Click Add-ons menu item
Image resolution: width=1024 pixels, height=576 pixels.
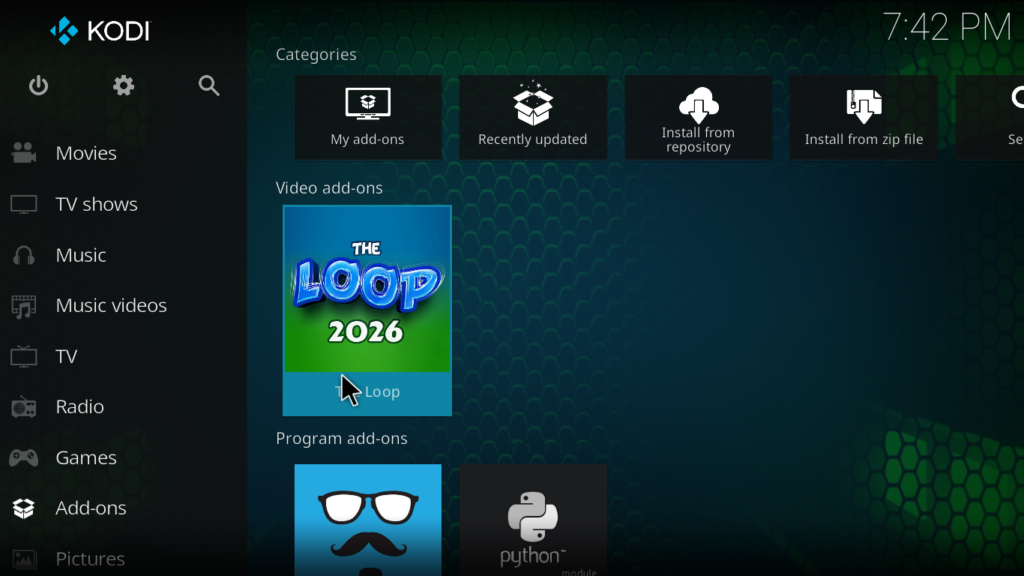pos(90,508)
